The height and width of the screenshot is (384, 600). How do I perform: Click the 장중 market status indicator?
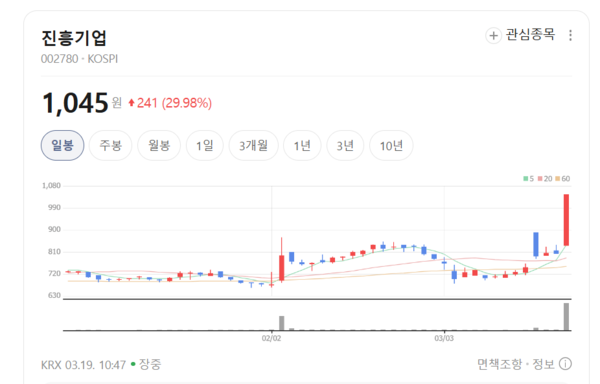[146, 364]
